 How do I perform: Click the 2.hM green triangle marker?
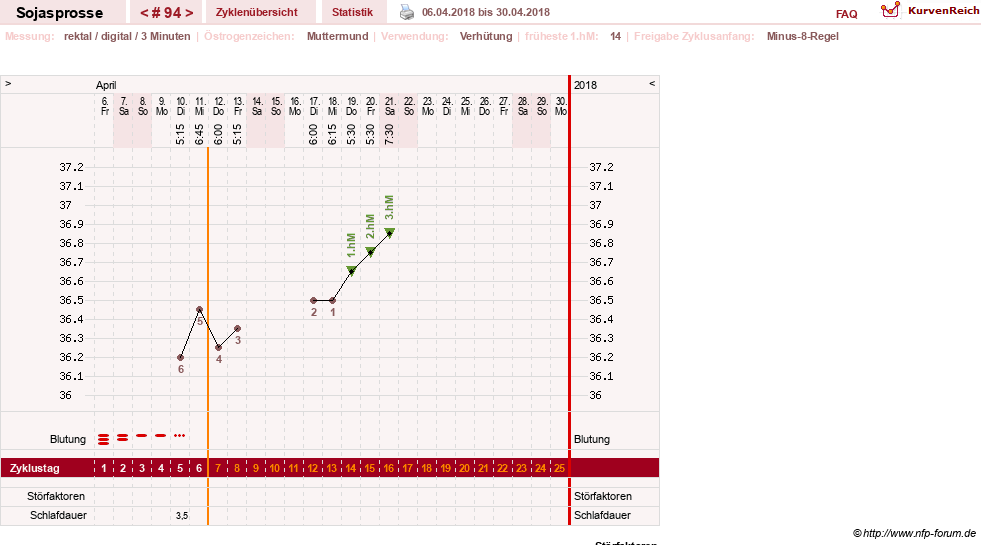coord(370,252)
